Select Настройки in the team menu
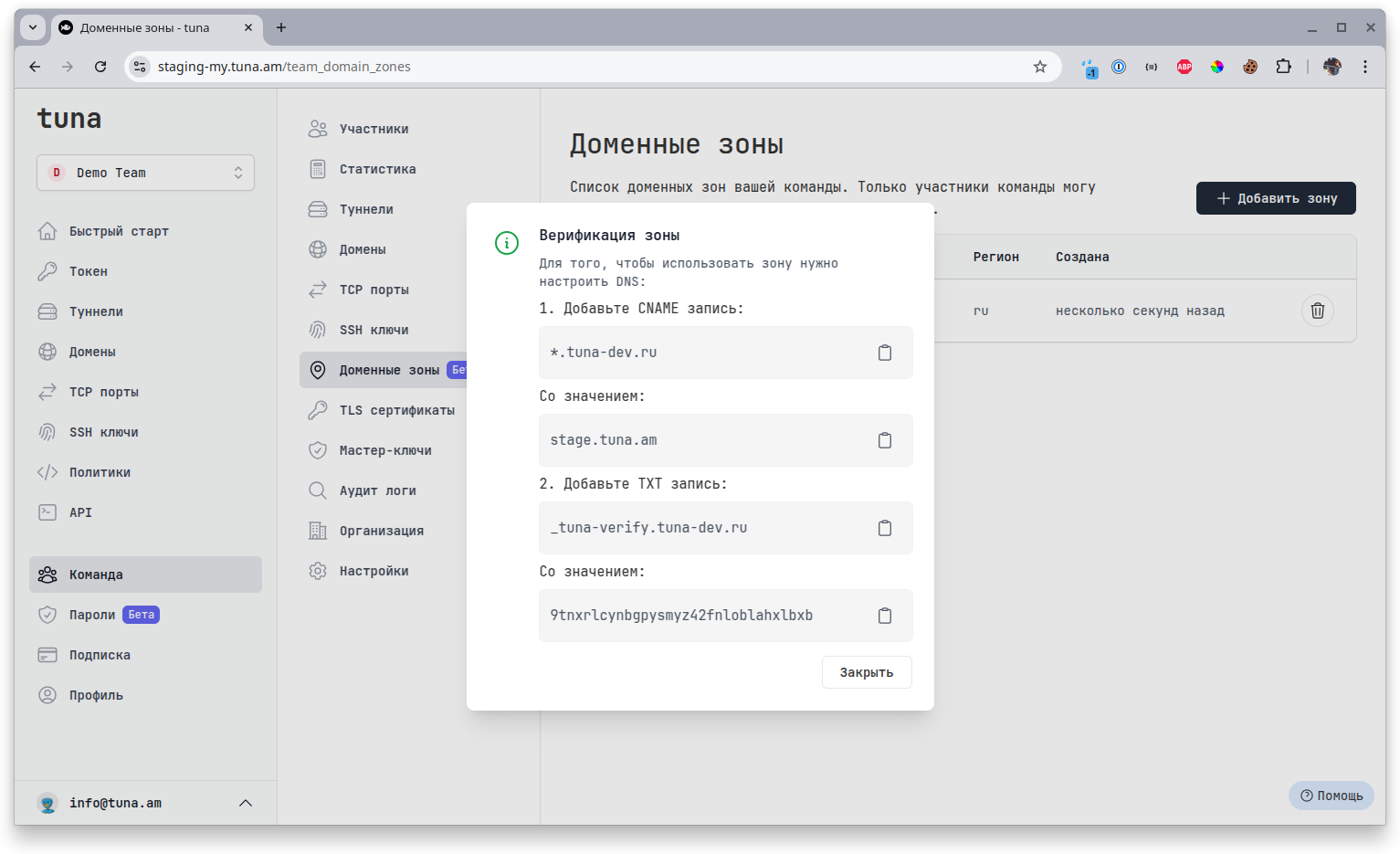This screenshot has width=1400, height=854. (x=374, y=570)
